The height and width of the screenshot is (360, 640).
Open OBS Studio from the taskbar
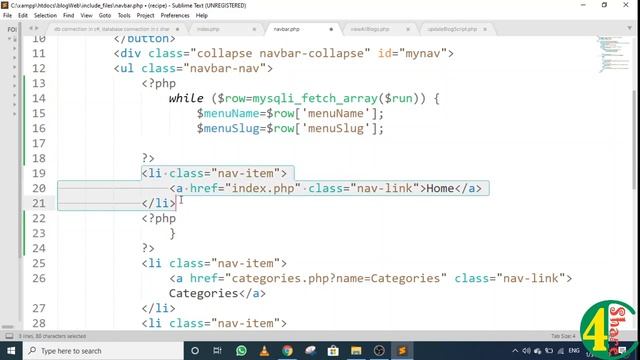click(379, 351)
